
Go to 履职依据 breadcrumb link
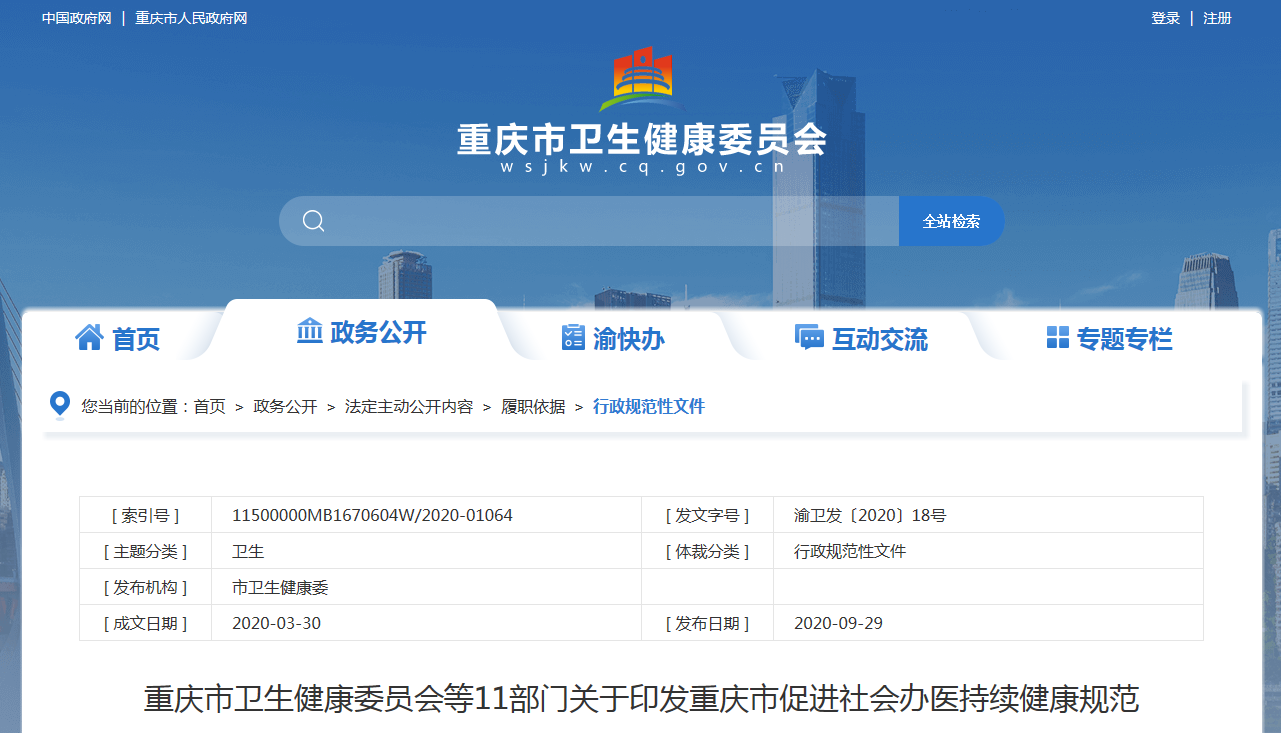click(533, 407)
